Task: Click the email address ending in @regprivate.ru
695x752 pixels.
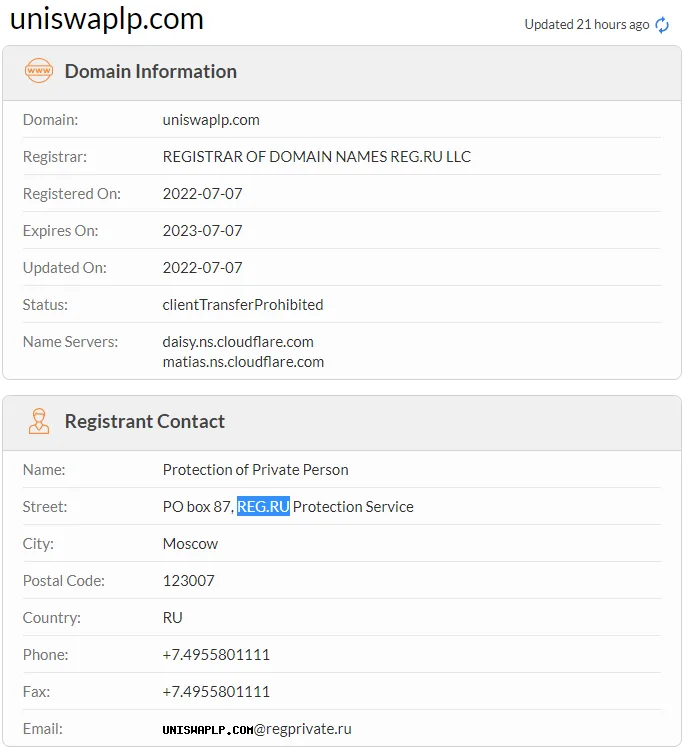Action: pos(257,729)
